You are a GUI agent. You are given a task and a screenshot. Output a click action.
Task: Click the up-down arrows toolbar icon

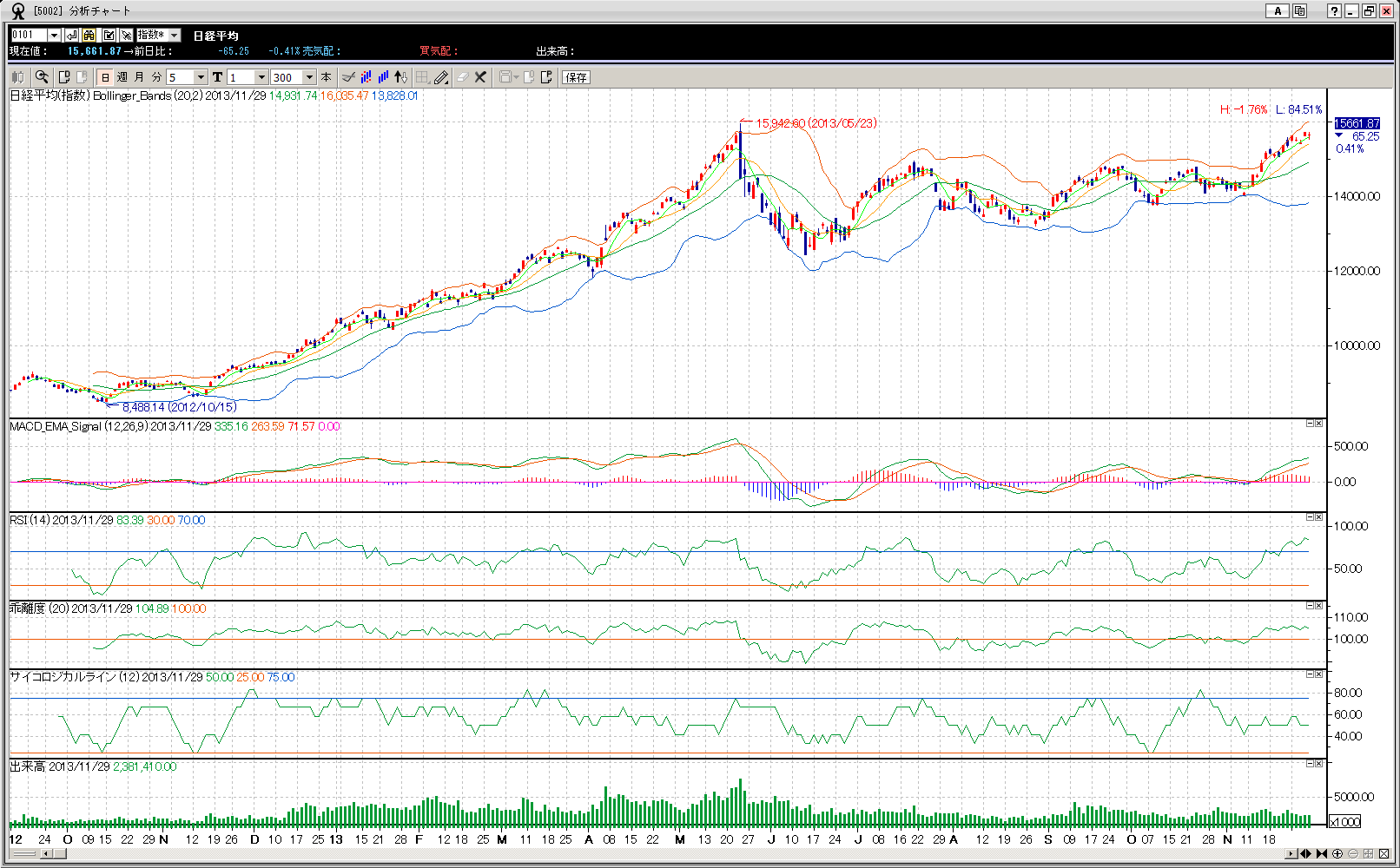click(x=400, y=77)
